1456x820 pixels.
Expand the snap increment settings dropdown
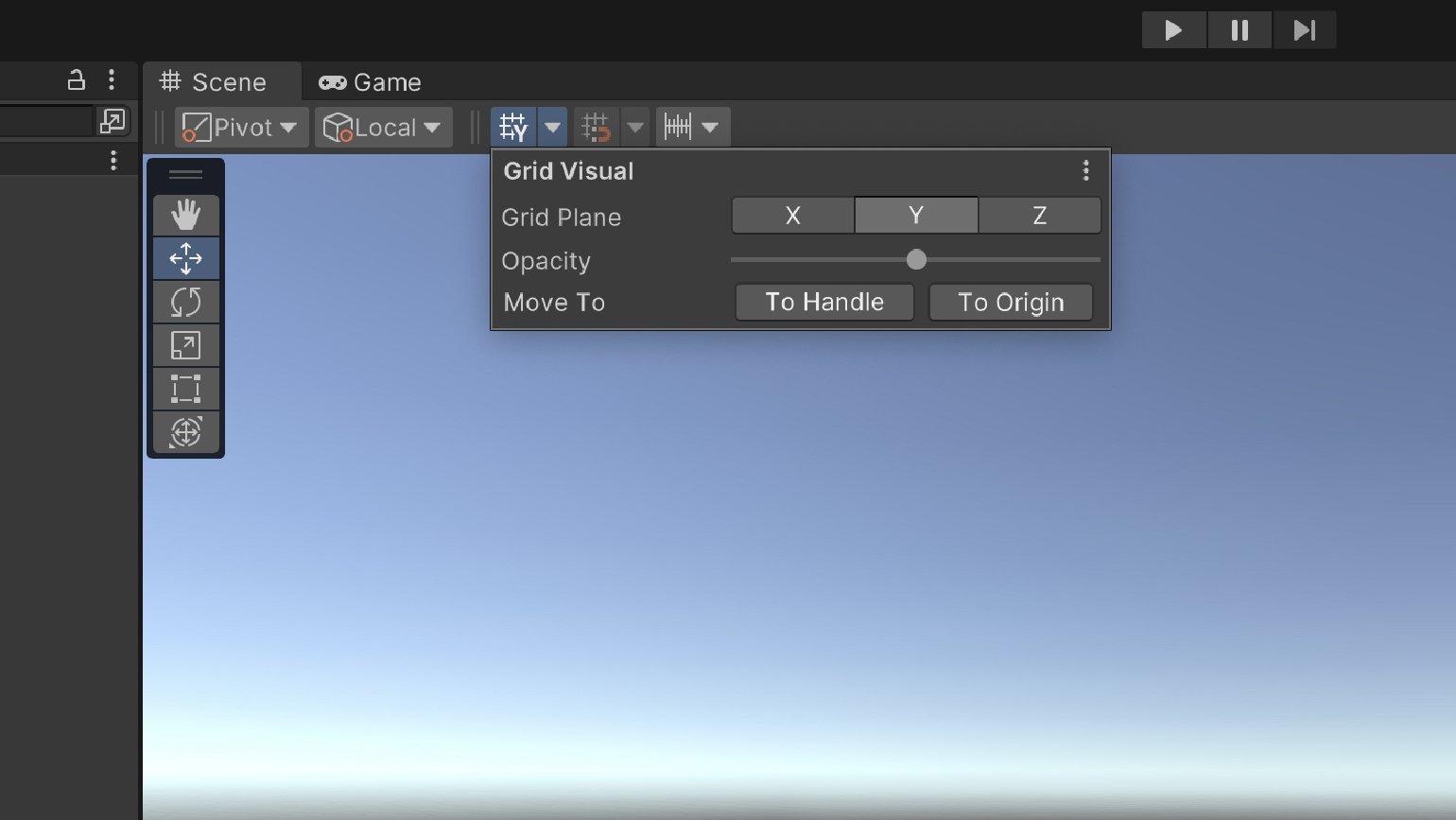coord(710,128)
